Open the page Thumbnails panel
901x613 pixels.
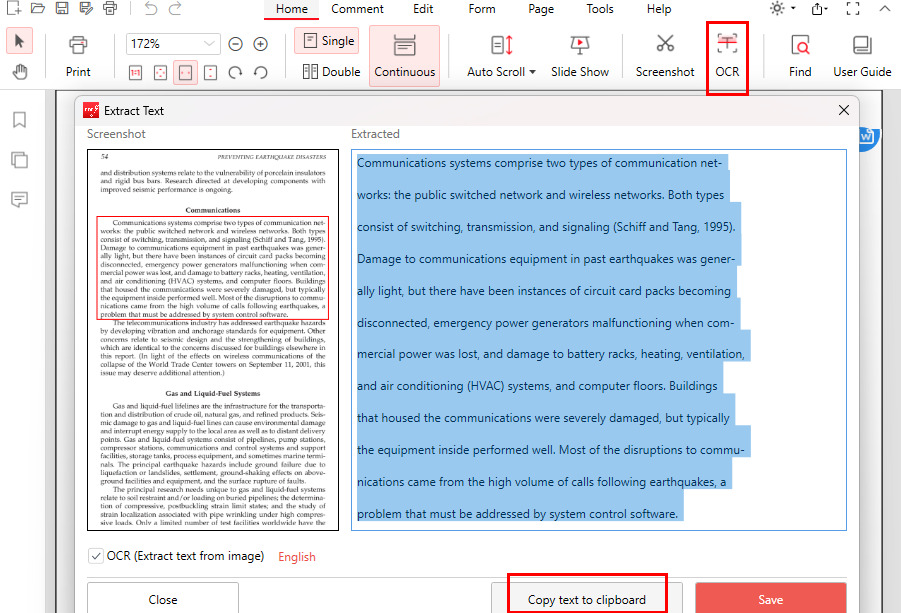click(x=18, y=158)
